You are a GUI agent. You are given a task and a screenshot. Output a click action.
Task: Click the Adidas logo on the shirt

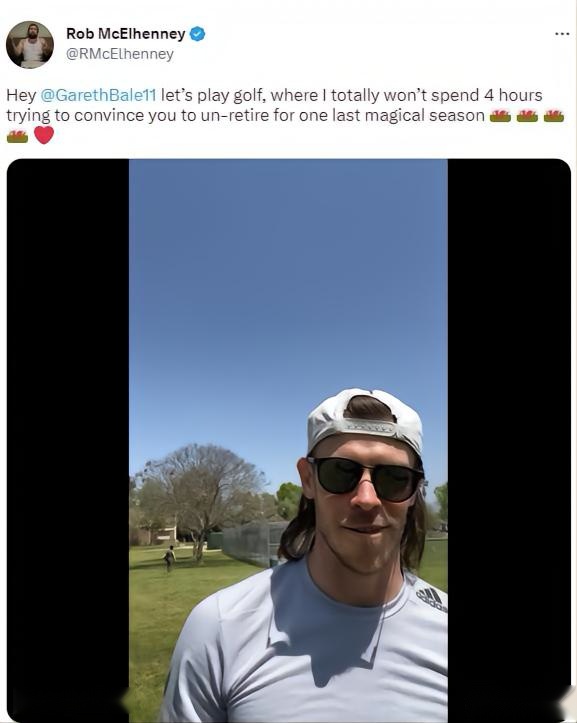[432, 599]
